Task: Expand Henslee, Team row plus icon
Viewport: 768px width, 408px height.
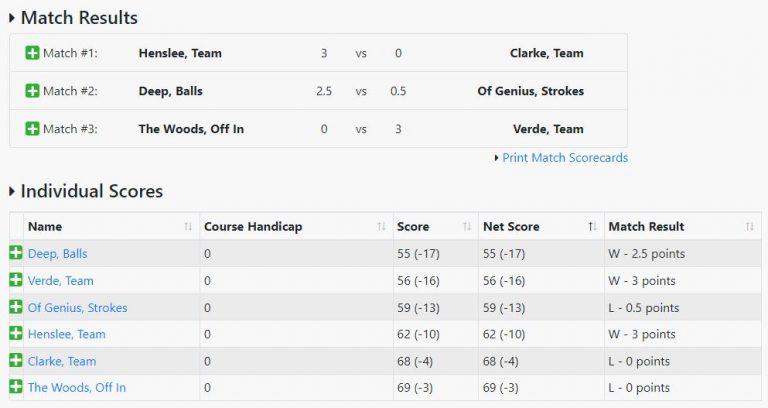Action: 16,334
